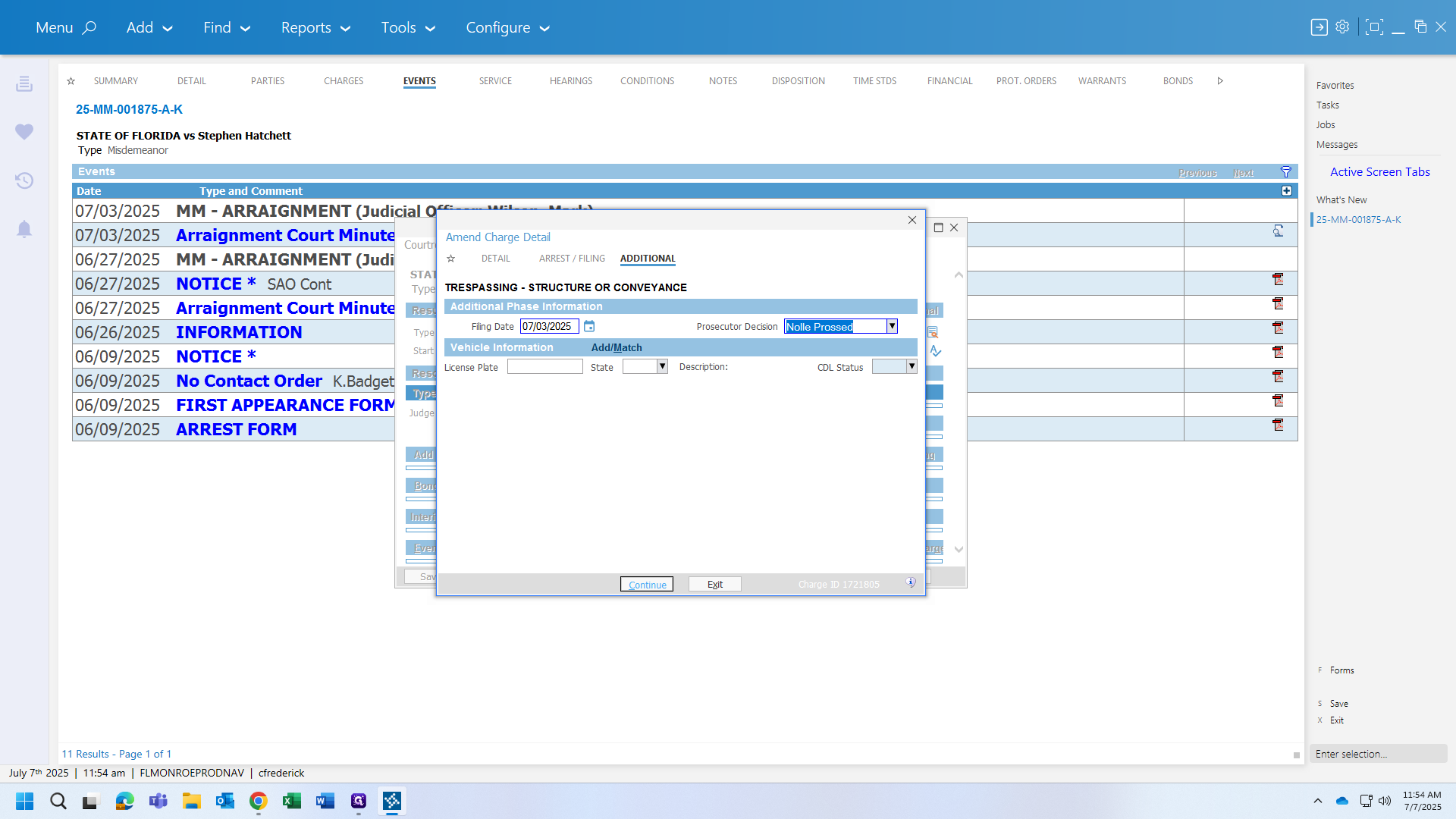Select the ADDITIONAL tab in dialog
This screenshot has width=1456, height=819.
tap(648, 259)
